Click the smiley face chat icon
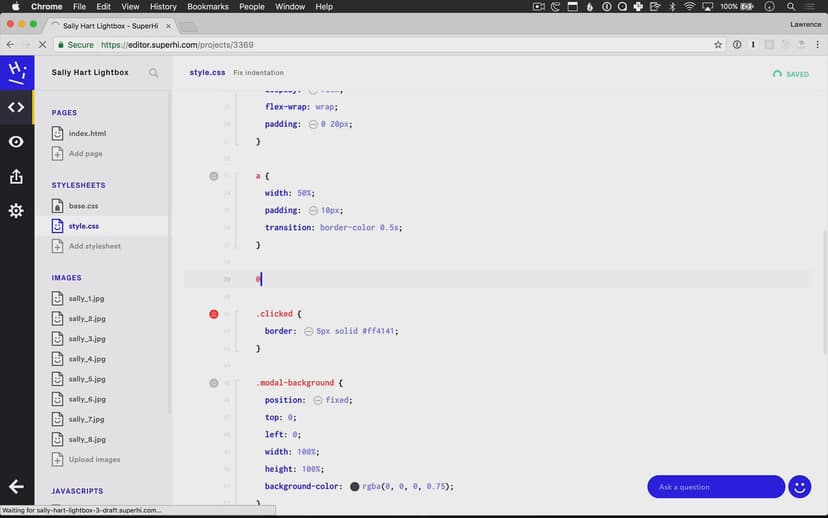Viewport: 828px width, 518px height. pyautogui.click(x=799, y=487)
